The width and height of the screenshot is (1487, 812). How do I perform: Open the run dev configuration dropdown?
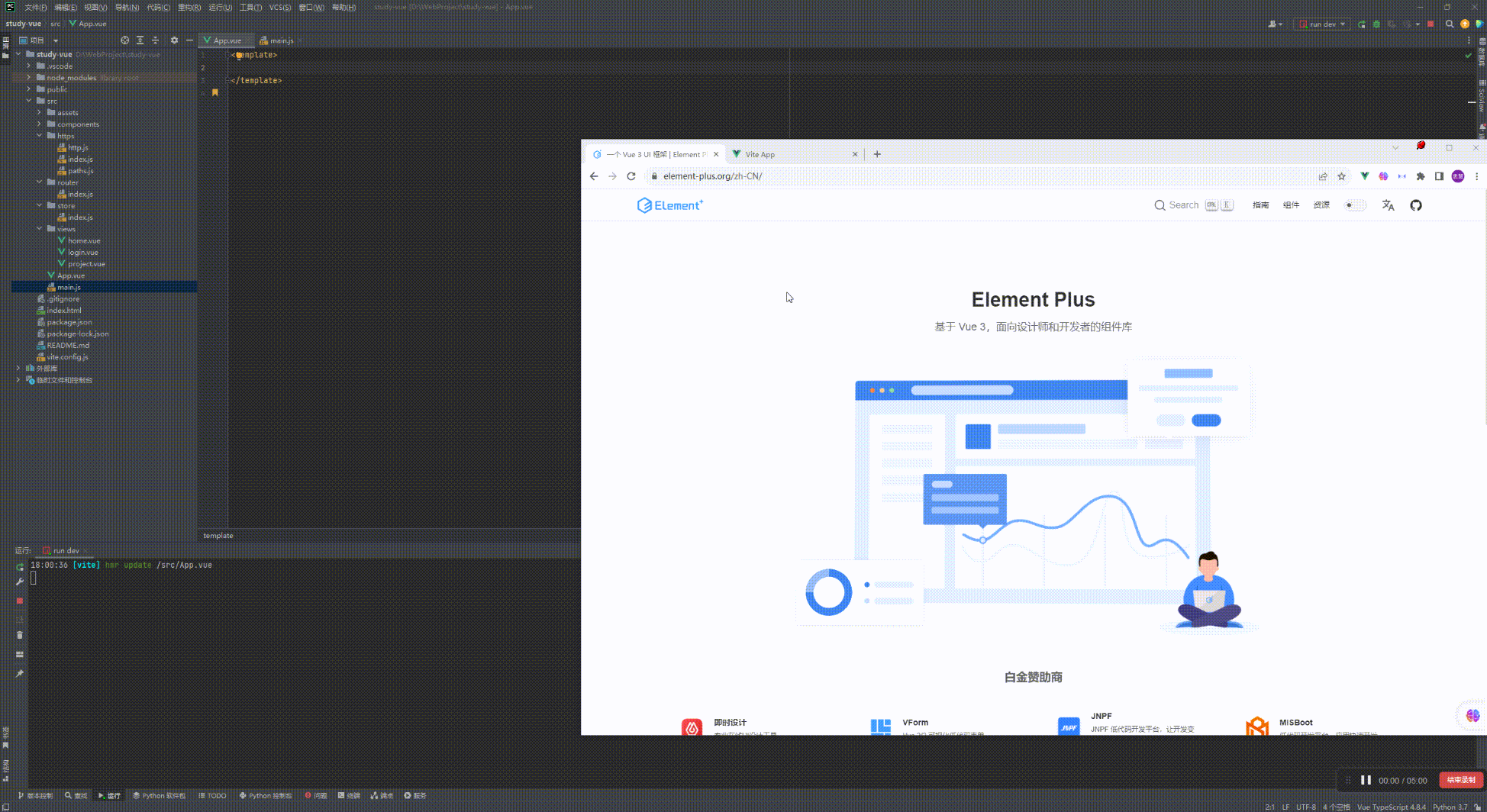pyautogui.click(x=1322, y=24)
